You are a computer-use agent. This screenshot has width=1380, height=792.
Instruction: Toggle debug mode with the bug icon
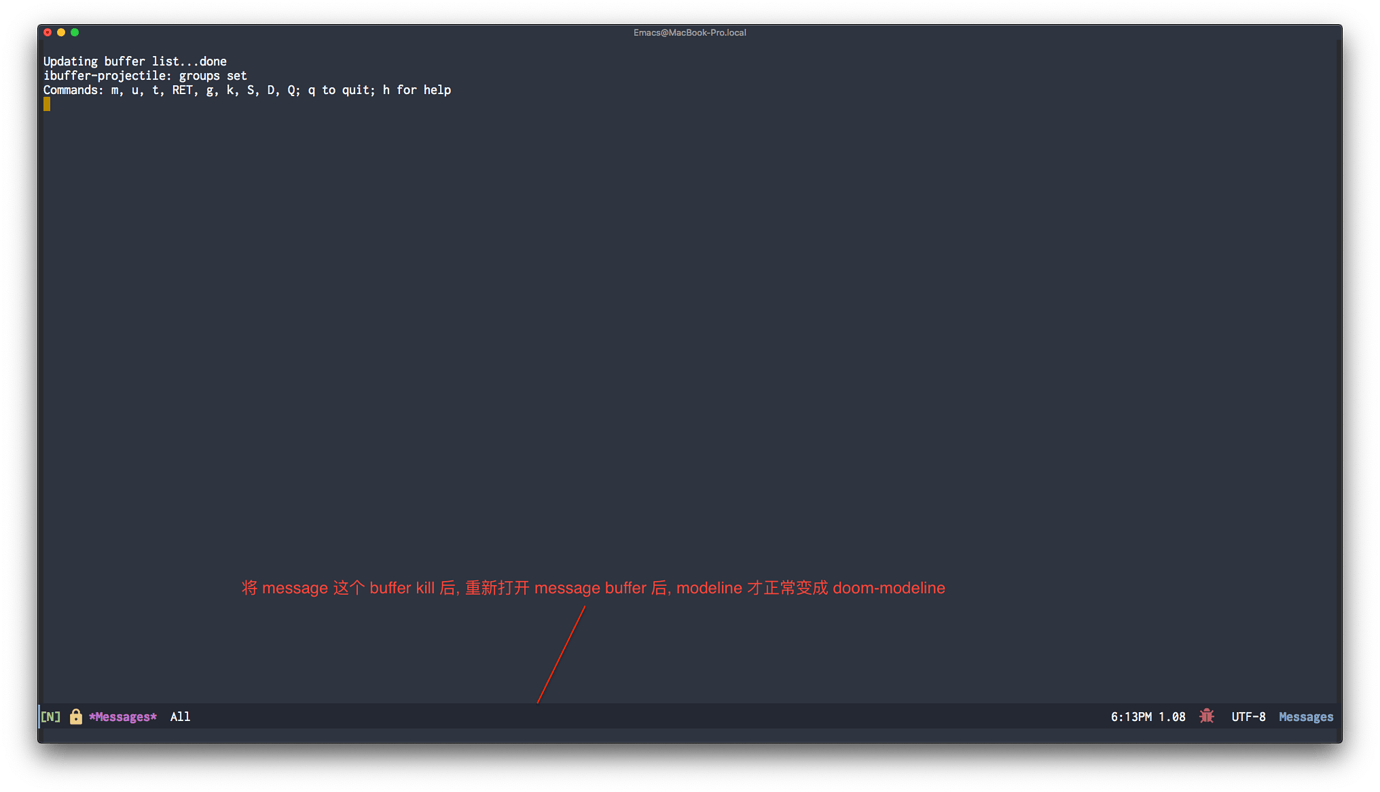(x=1206, y=716)
